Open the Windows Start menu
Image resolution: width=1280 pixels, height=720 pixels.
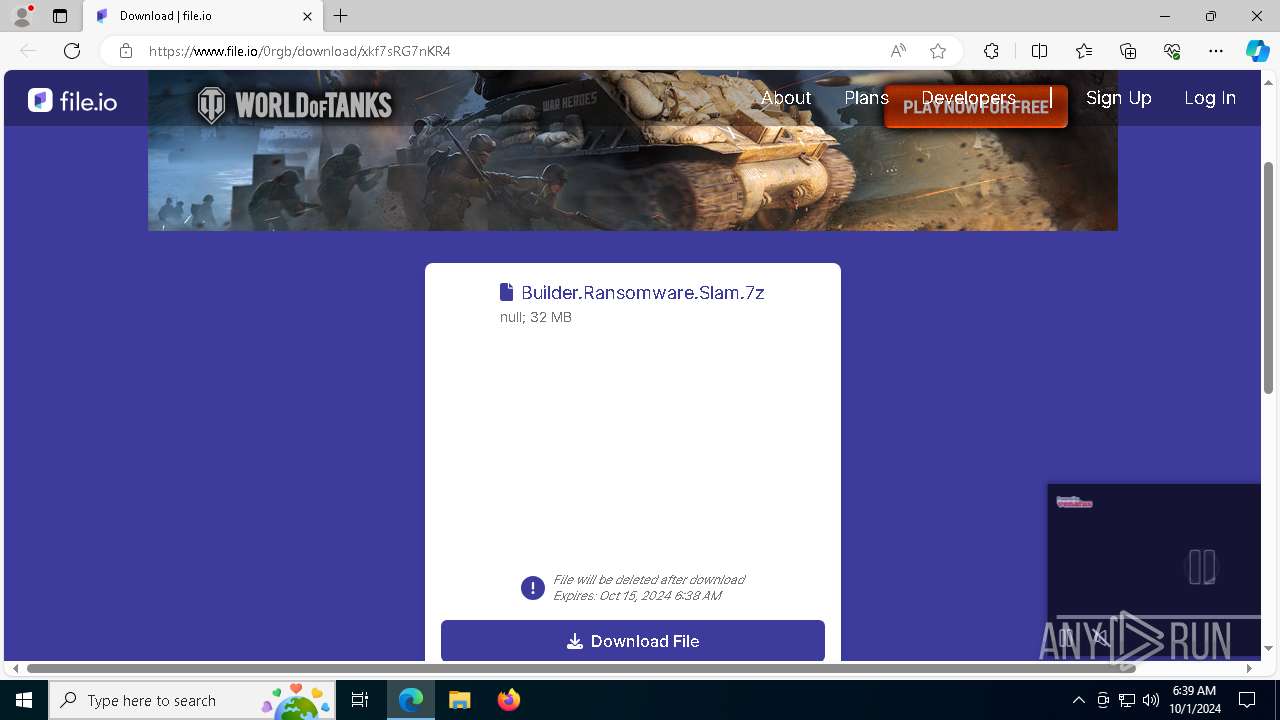[x=24, y=700]
